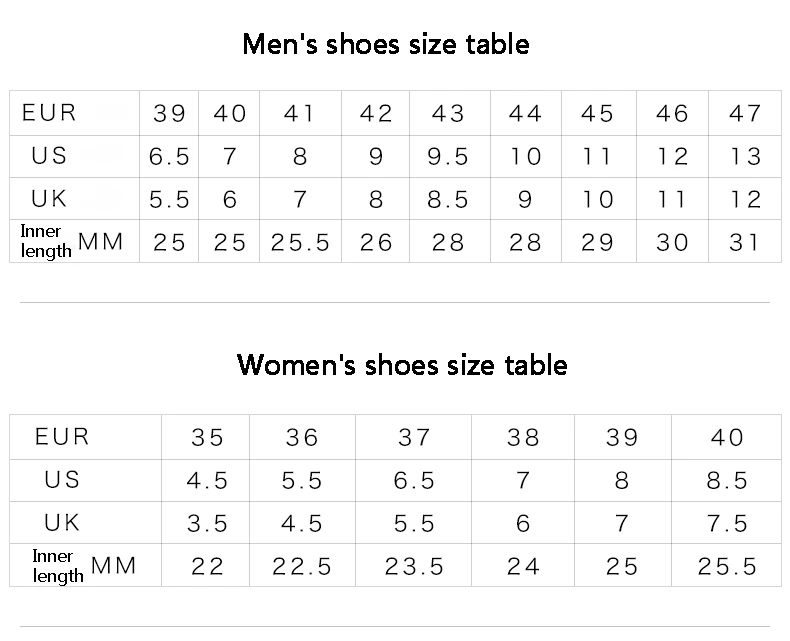Click the men's Inner length MM label

coord(72,242)
